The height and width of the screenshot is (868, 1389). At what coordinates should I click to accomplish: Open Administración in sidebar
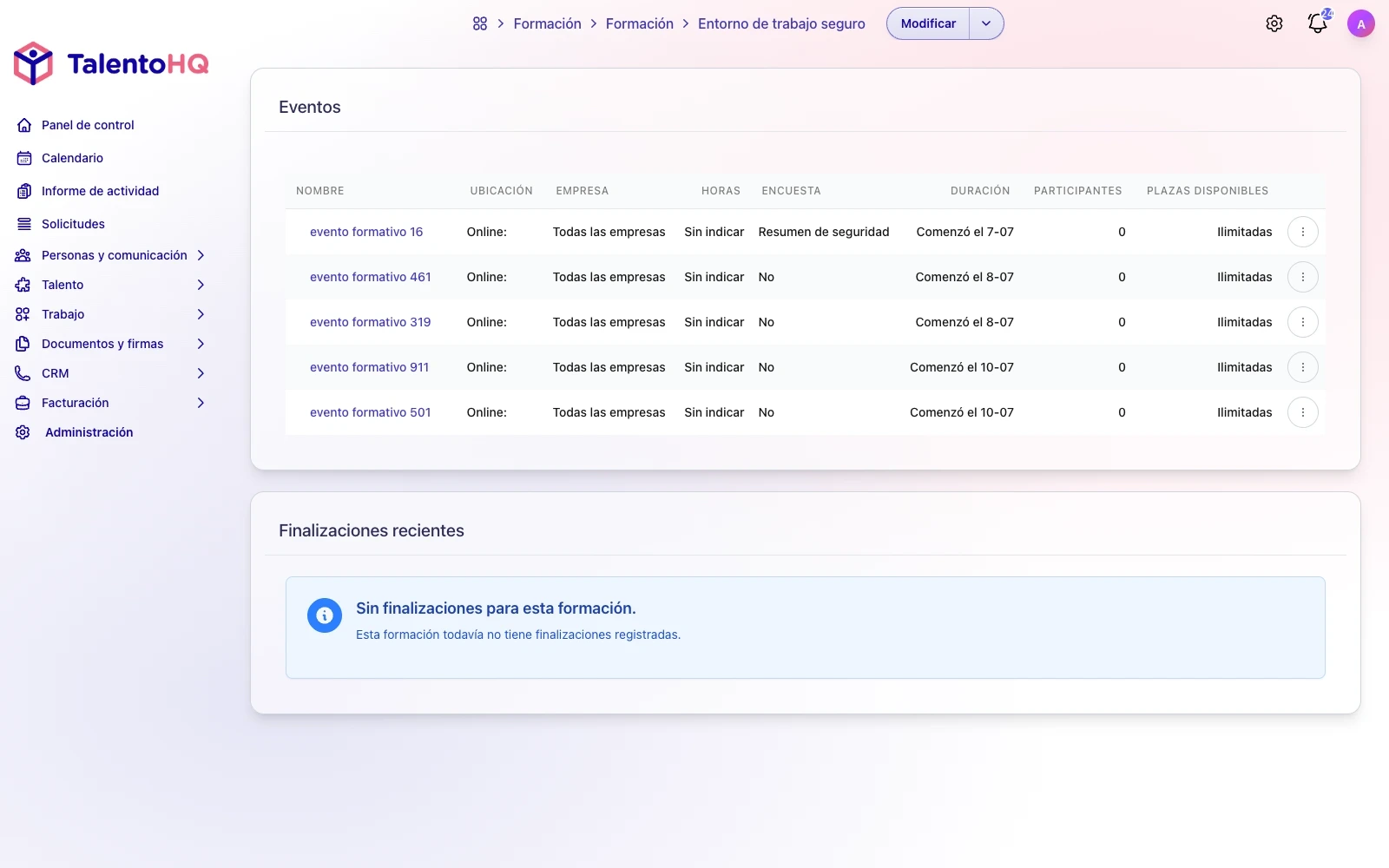[x=89, y=432]
